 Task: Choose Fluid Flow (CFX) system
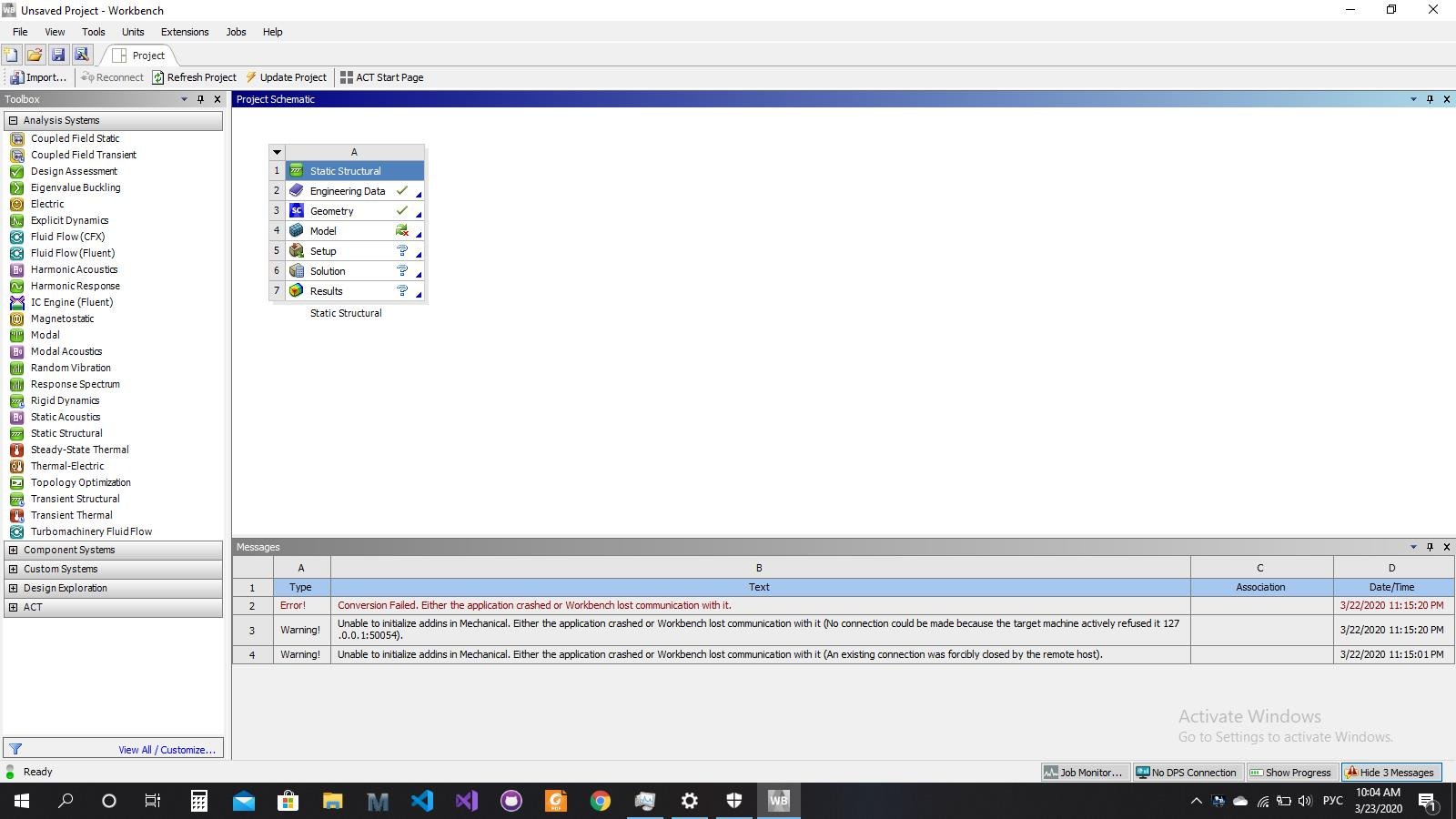click(x=67, y=237)
